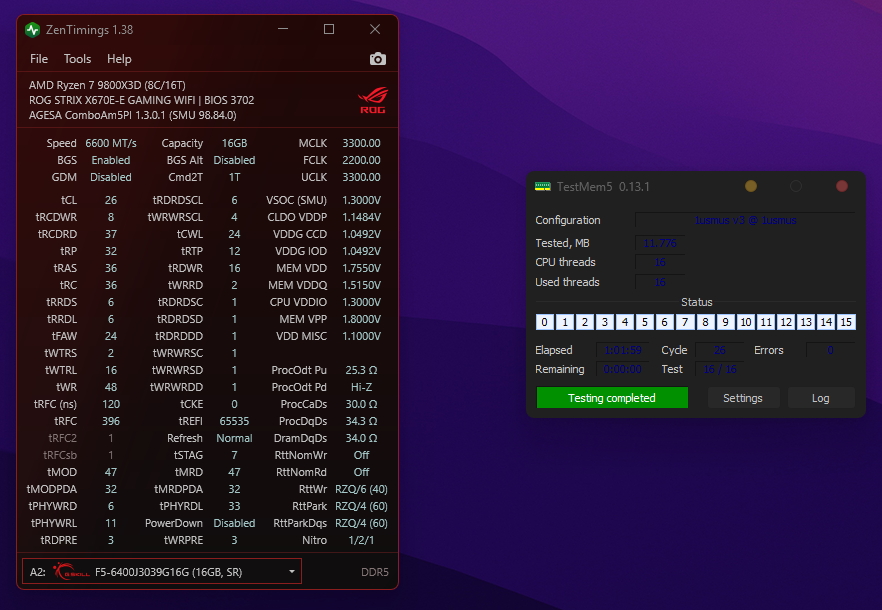
Task: Click thread status box 0
Action: pos(544,322)
